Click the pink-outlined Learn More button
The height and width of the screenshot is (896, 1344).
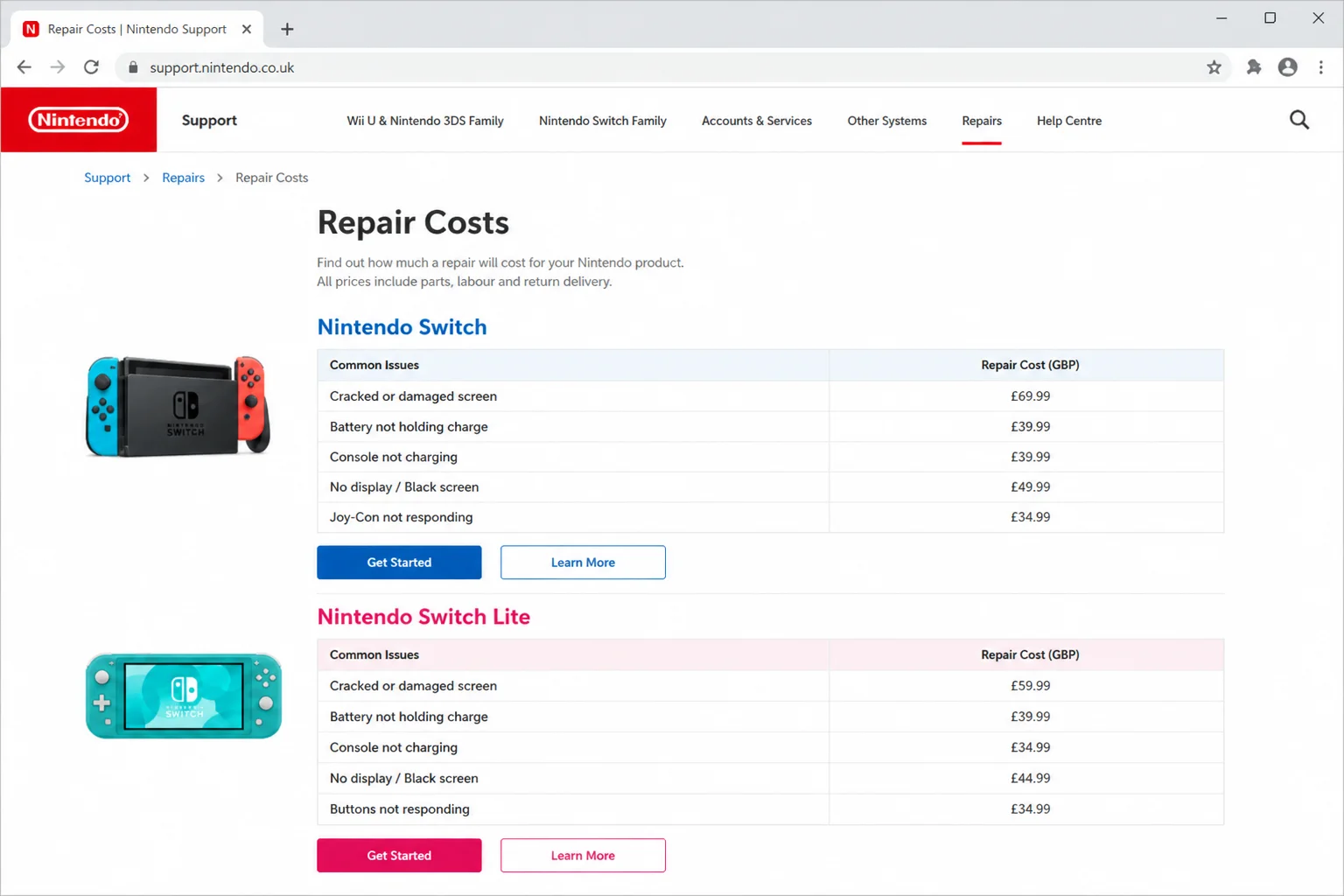coord(583,856)
